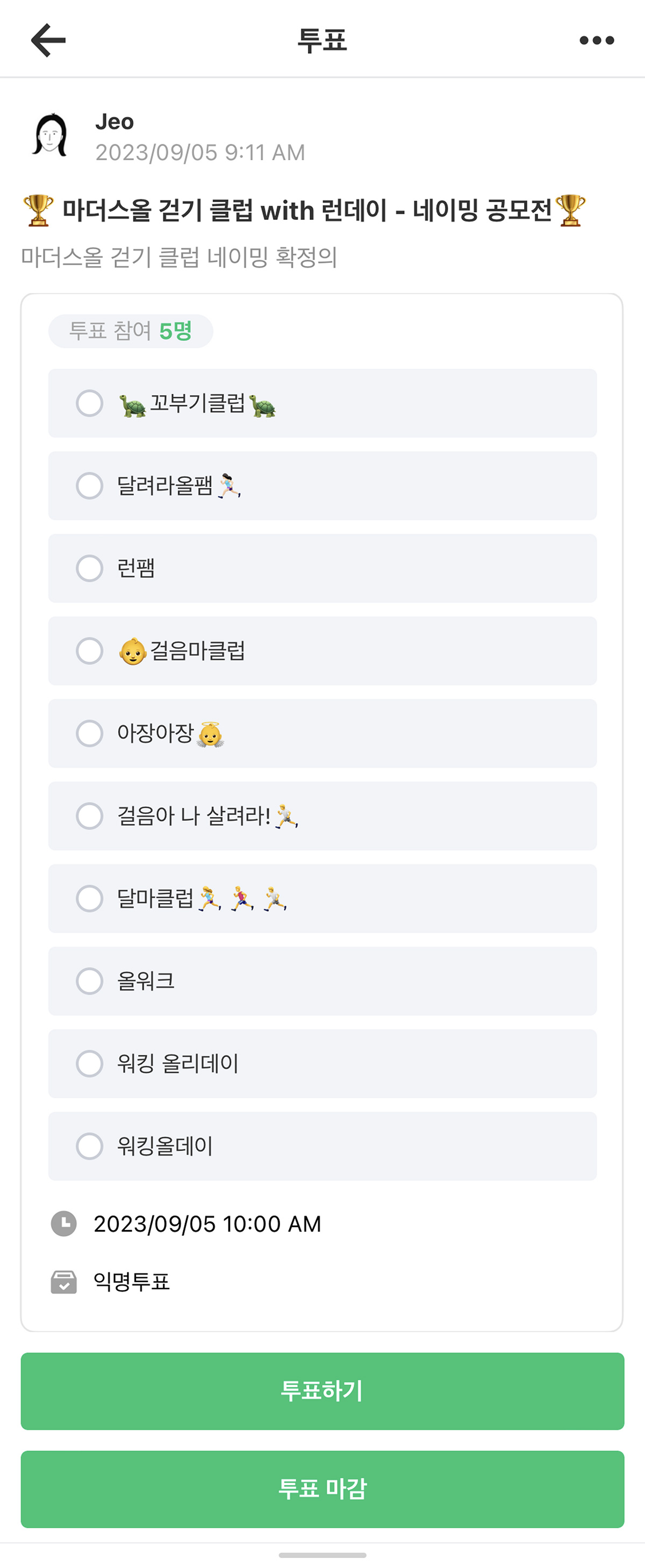645x1568 pixels.
Task: Open the three-dot more options menu
Action: click(x=596, y=40)
